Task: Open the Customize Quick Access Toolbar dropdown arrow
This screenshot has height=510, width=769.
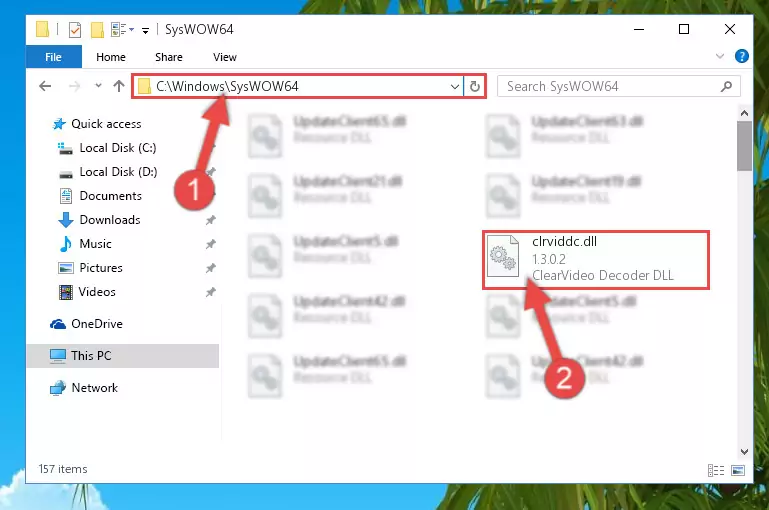Action: 145,30
